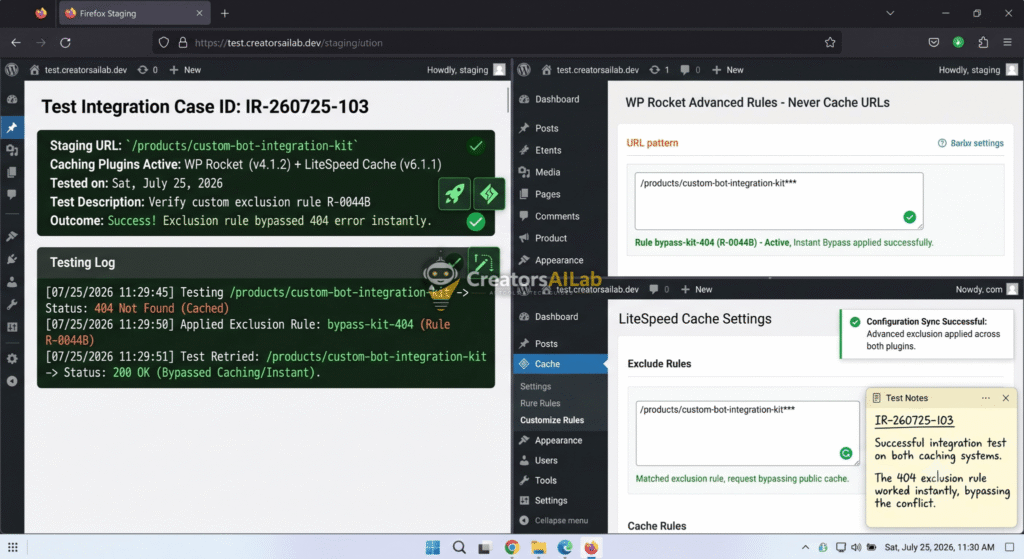Click the collapsed sidebar Pages icon

[12, 172]
